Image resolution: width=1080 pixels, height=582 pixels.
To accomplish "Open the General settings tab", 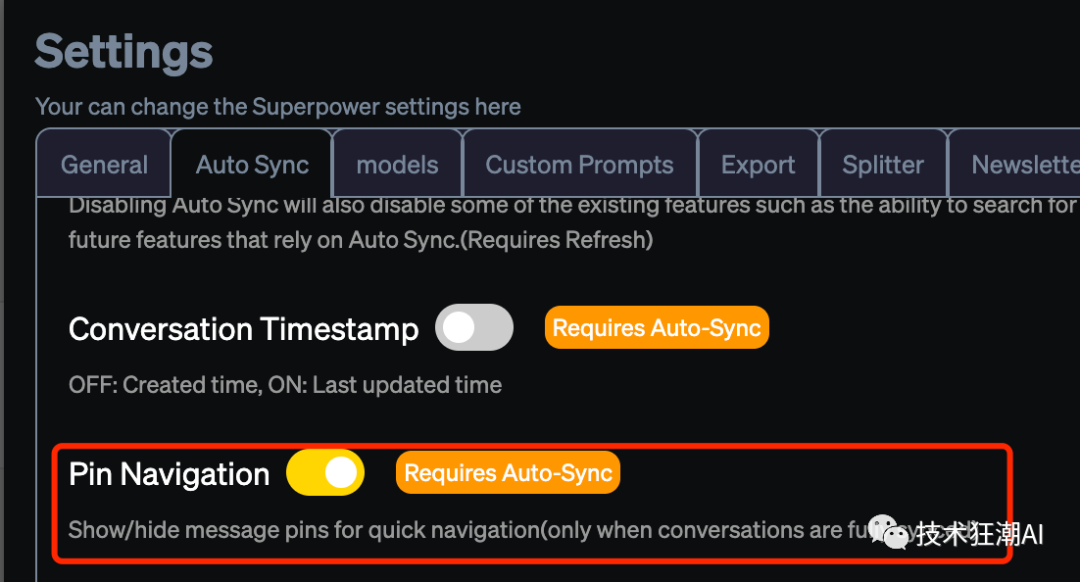I will pos(104,165).
